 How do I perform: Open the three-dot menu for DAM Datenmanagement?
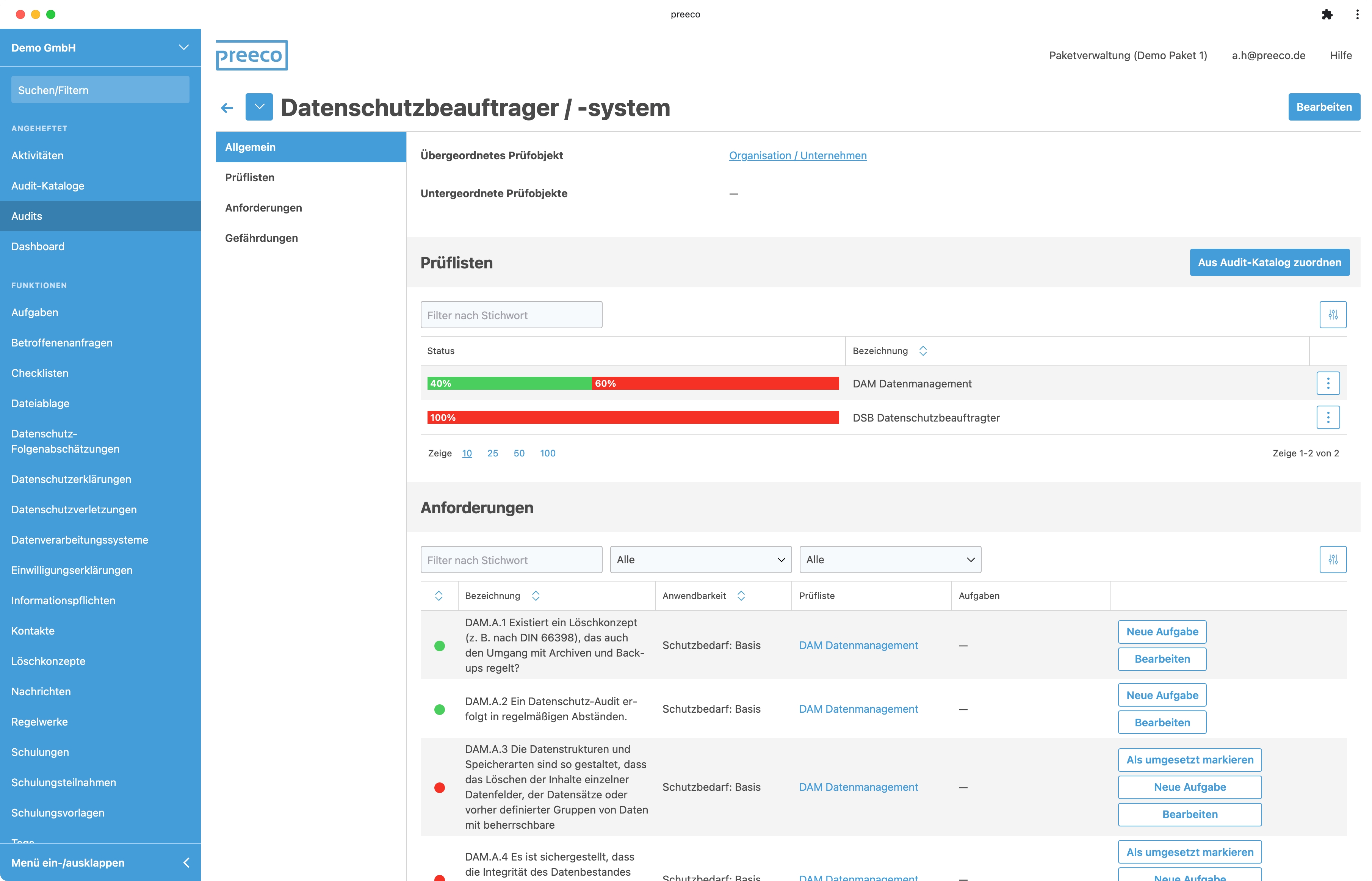1327,383
